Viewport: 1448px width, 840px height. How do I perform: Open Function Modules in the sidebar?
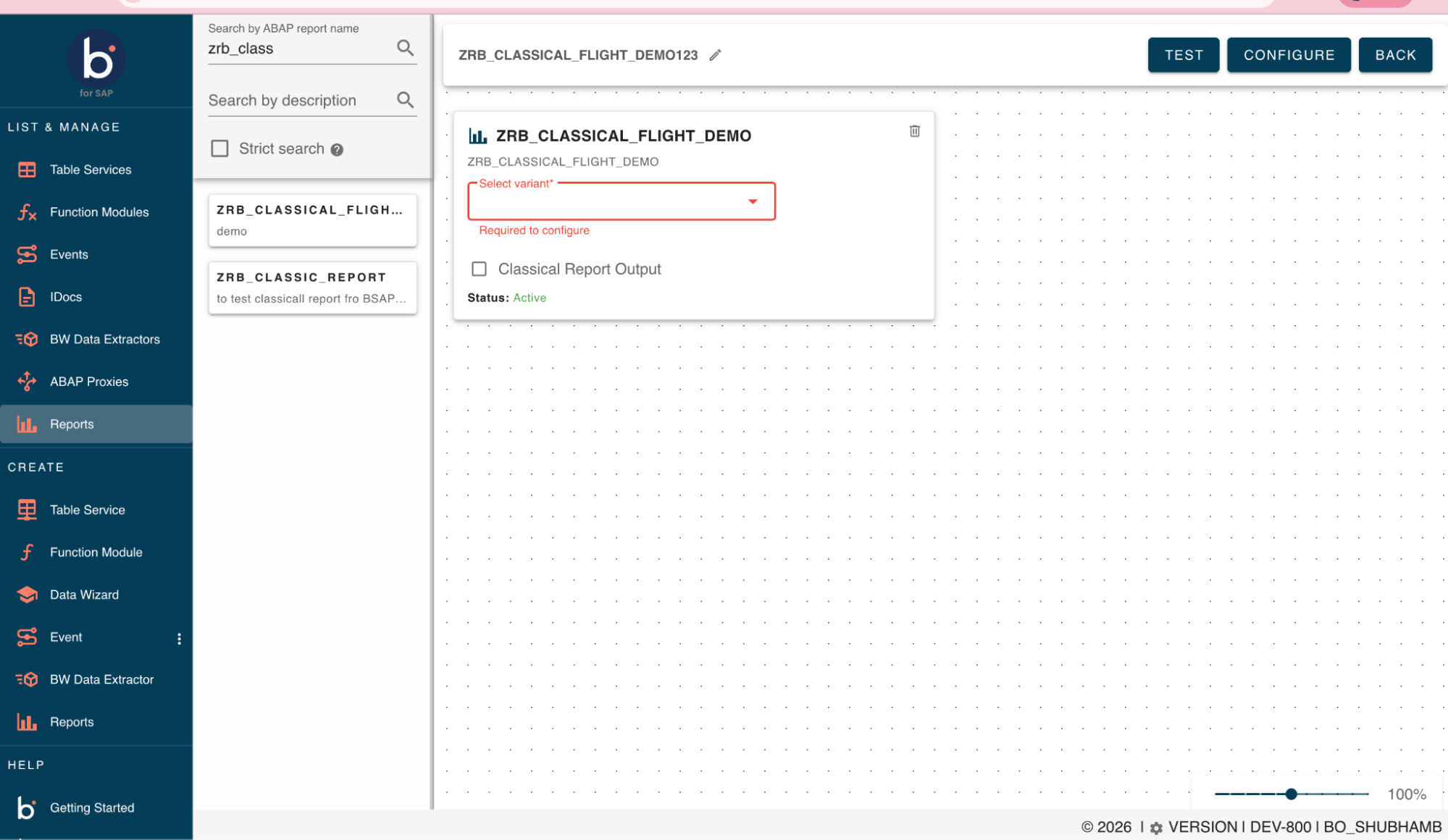click(x=96, y=212)
